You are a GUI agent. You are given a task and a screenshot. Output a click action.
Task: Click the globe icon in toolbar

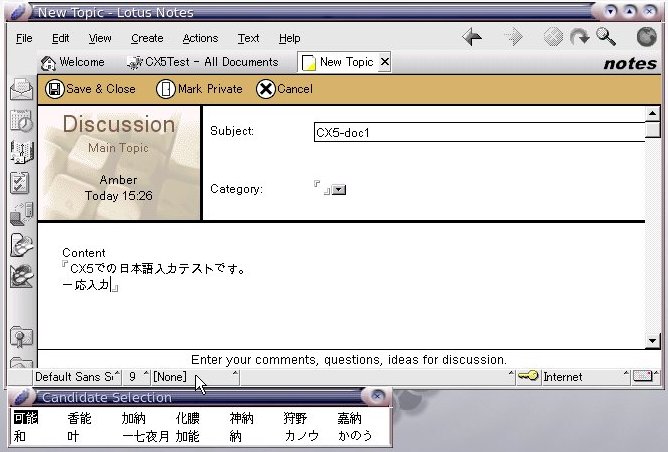[x=646, y=37]
